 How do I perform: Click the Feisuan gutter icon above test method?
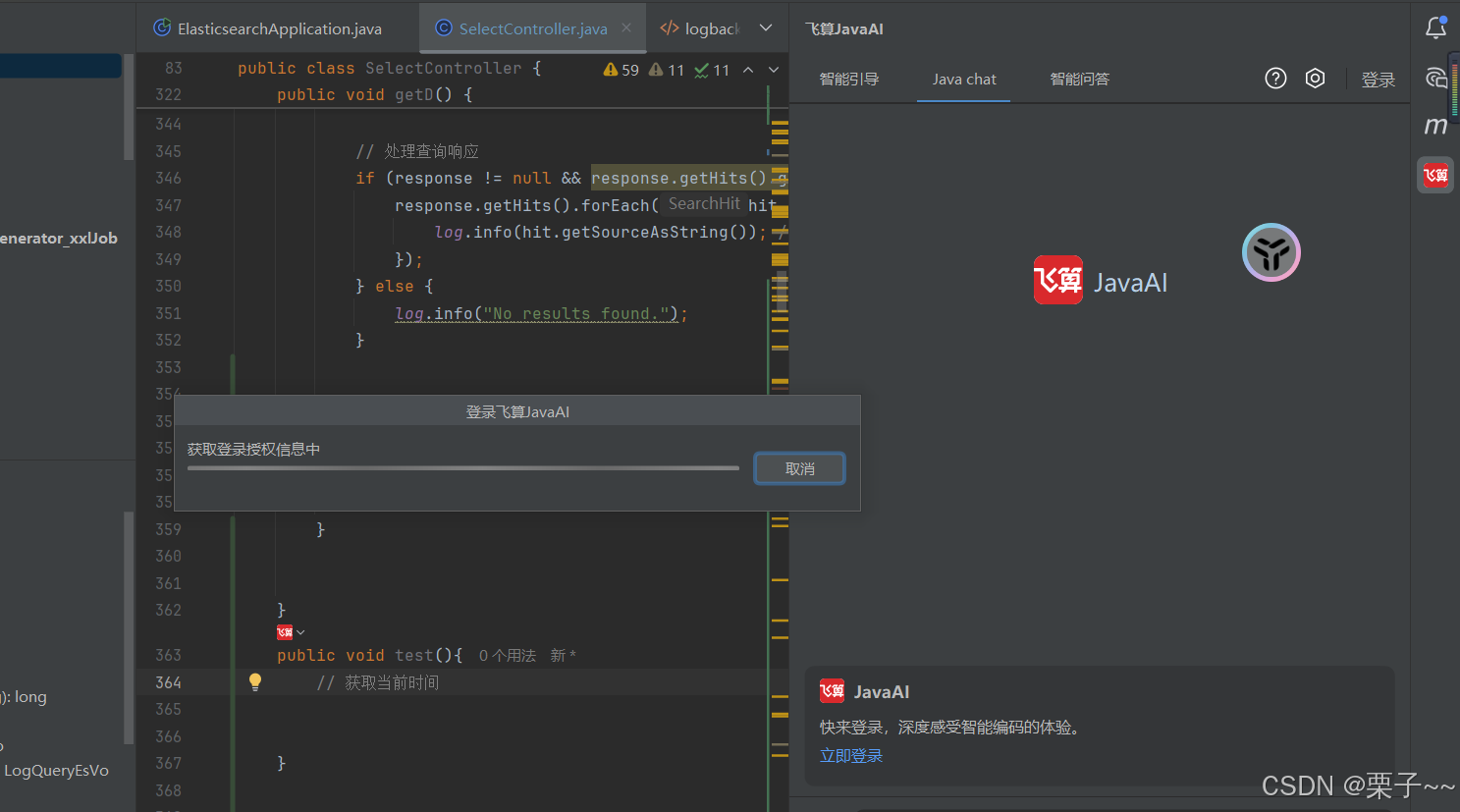click(285, 632)
